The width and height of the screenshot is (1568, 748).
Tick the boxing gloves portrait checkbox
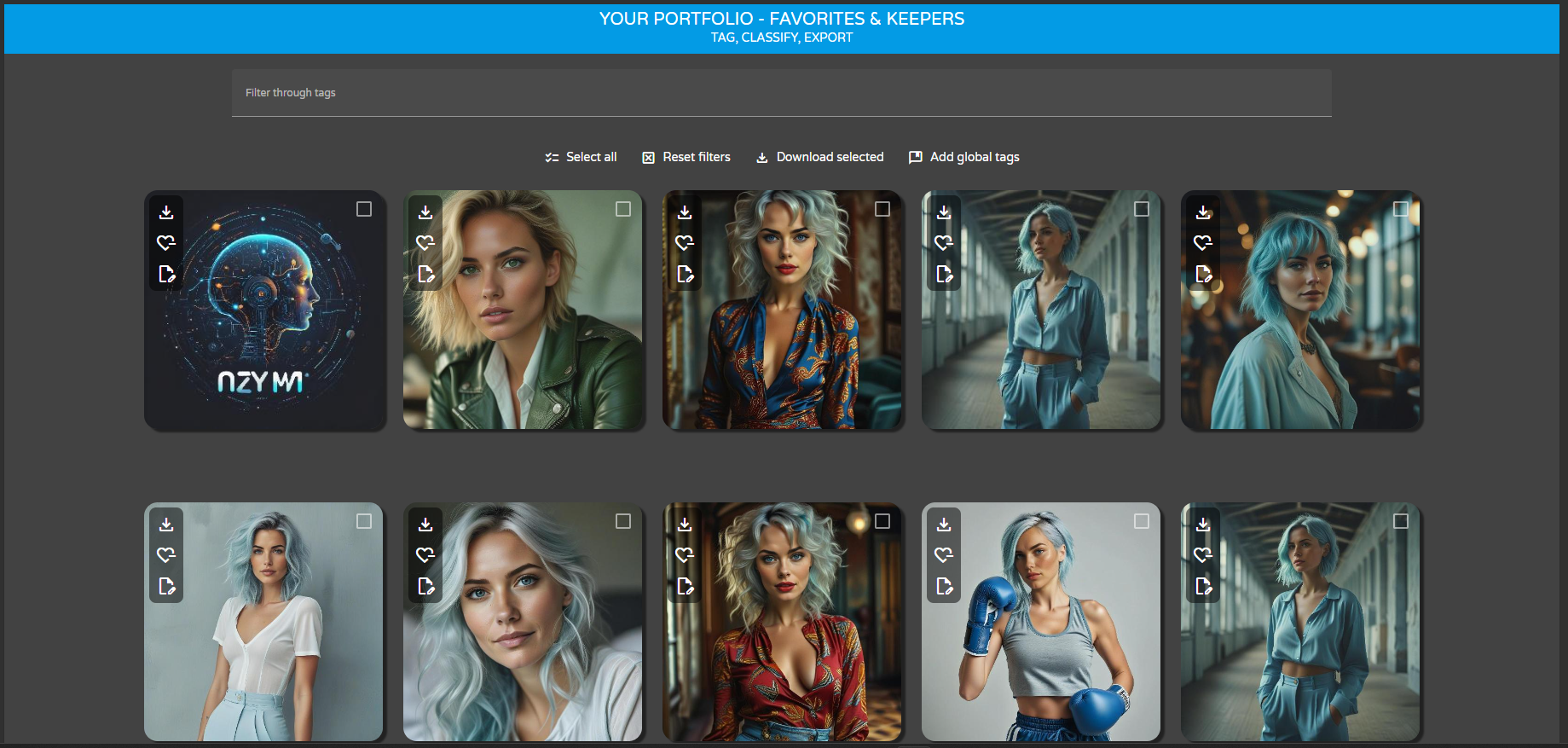[x=1142, y=521]
